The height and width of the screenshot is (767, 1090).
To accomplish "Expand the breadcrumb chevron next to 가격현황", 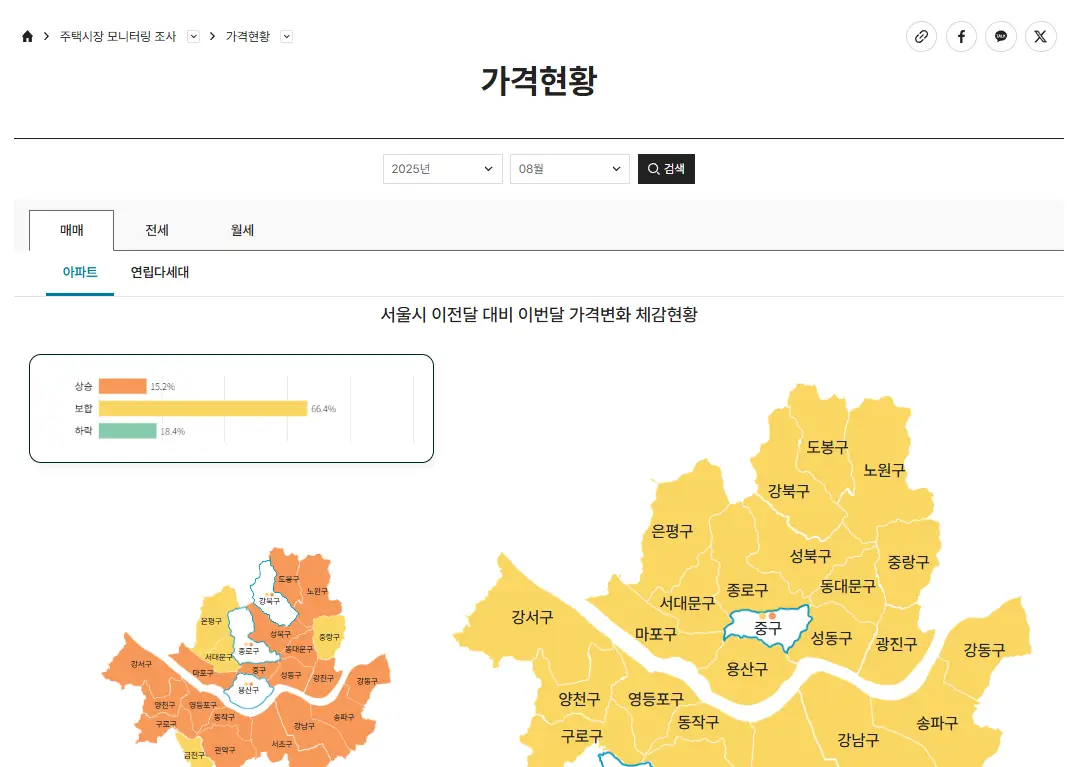I will [x=287, y=36].
